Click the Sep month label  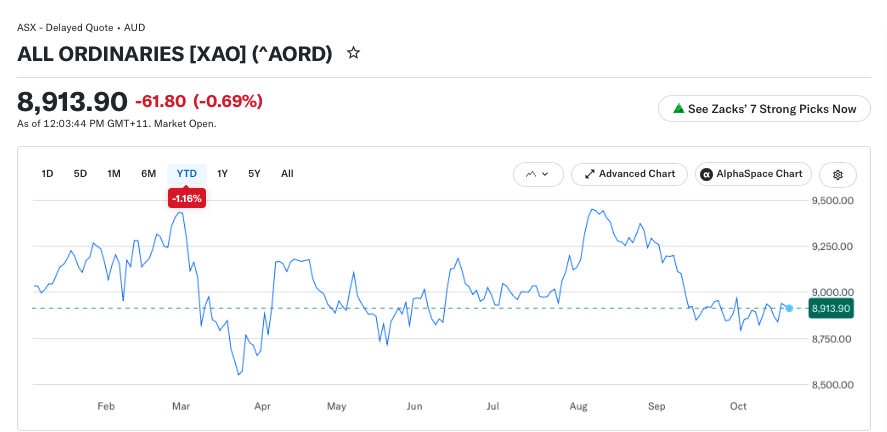pos(657,406)
